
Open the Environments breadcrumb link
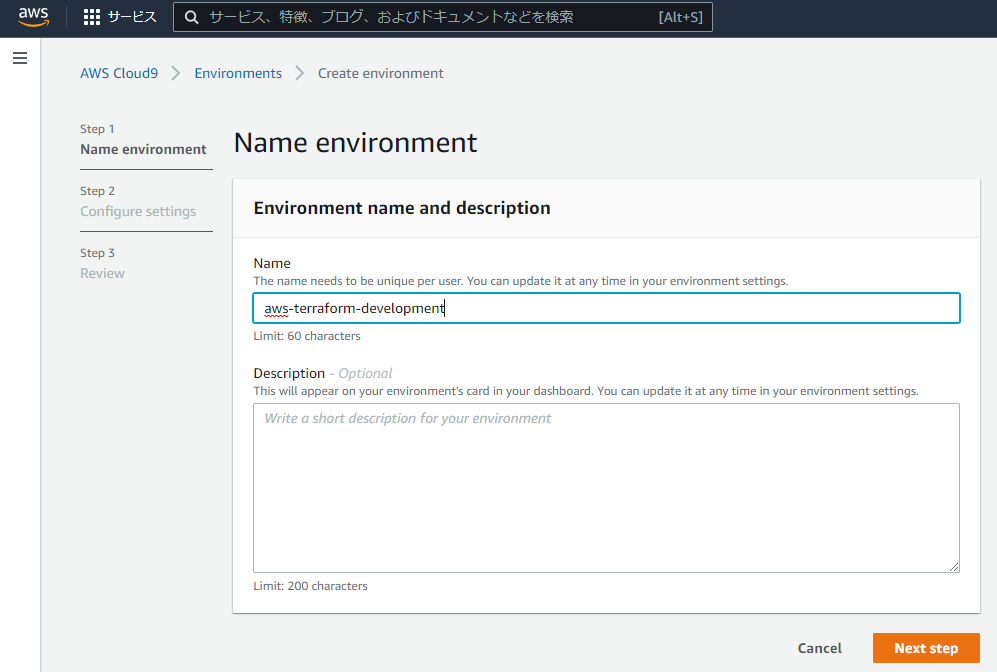click(x=238, y=73)
